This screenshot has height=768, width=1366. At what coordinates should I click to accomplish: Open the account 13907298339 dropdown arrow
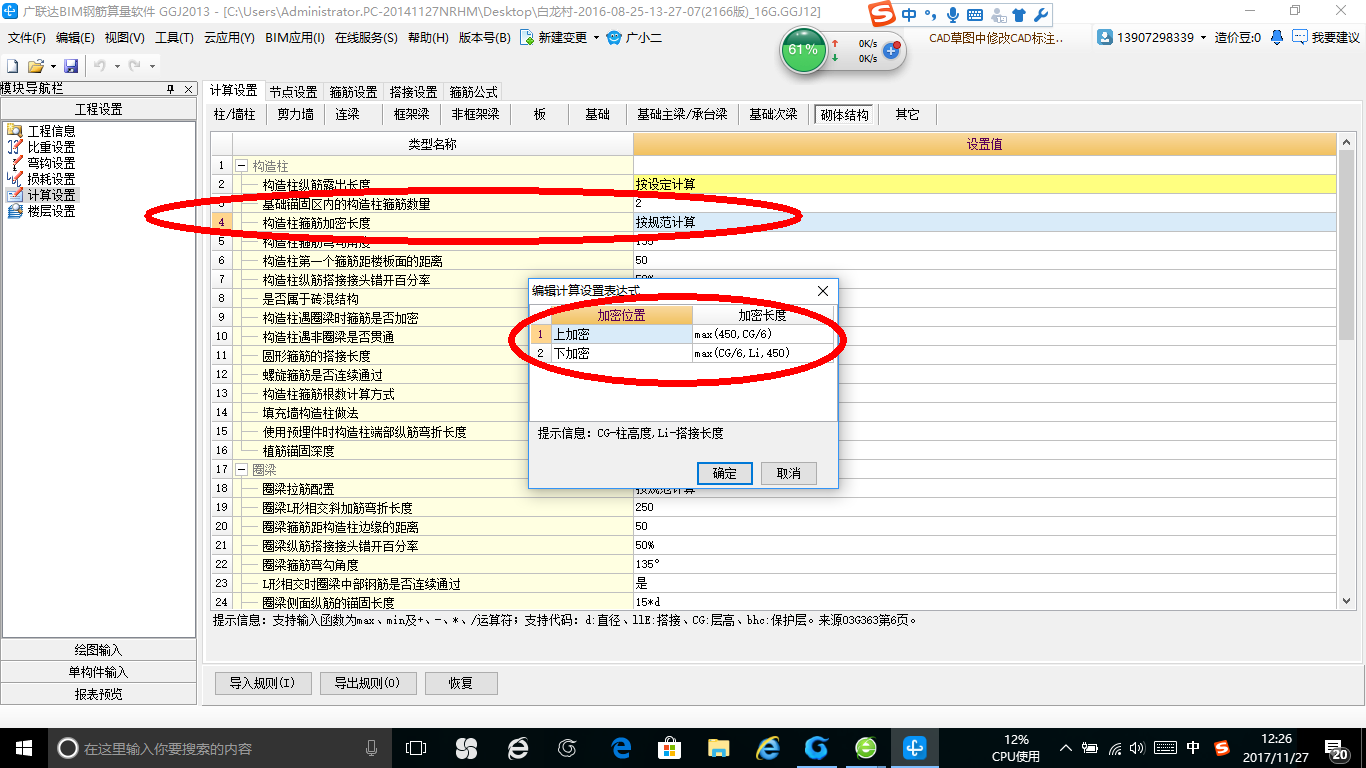click(x=1203, y=37)
